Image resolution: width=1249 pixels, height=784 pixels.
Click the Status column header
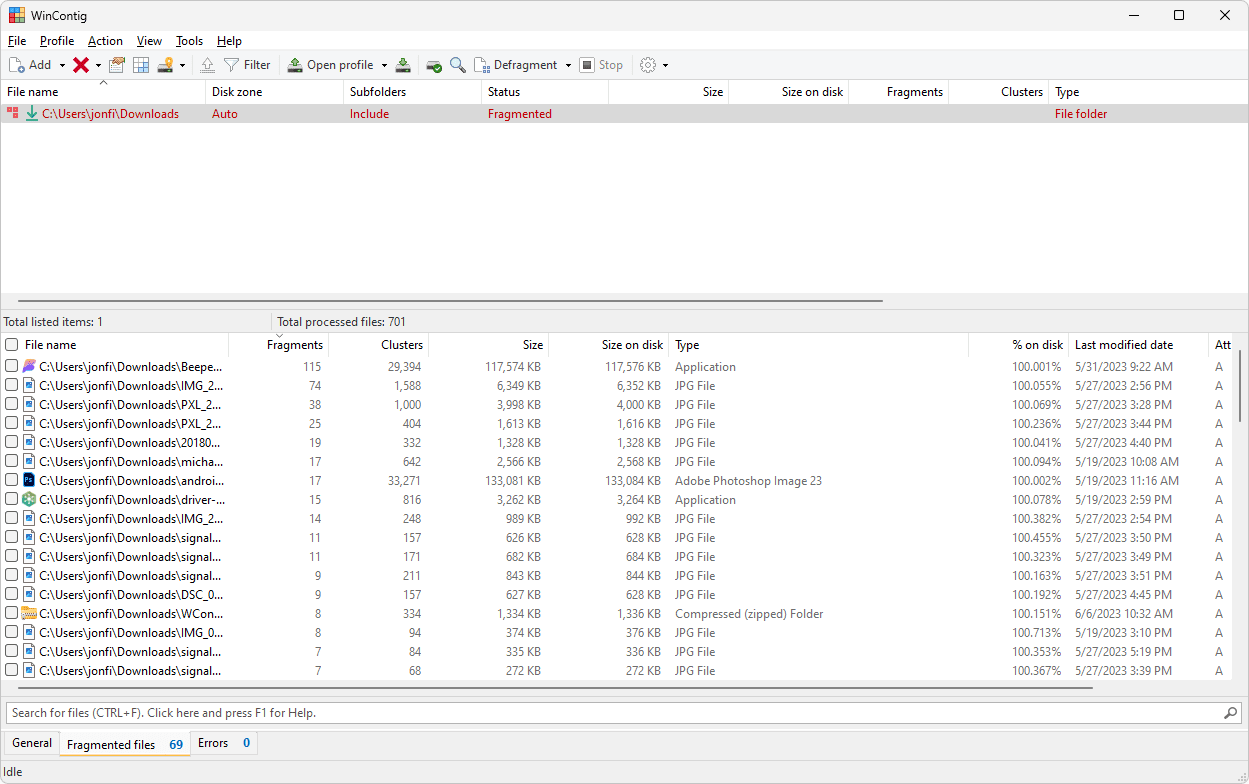(x=545, y=92)
